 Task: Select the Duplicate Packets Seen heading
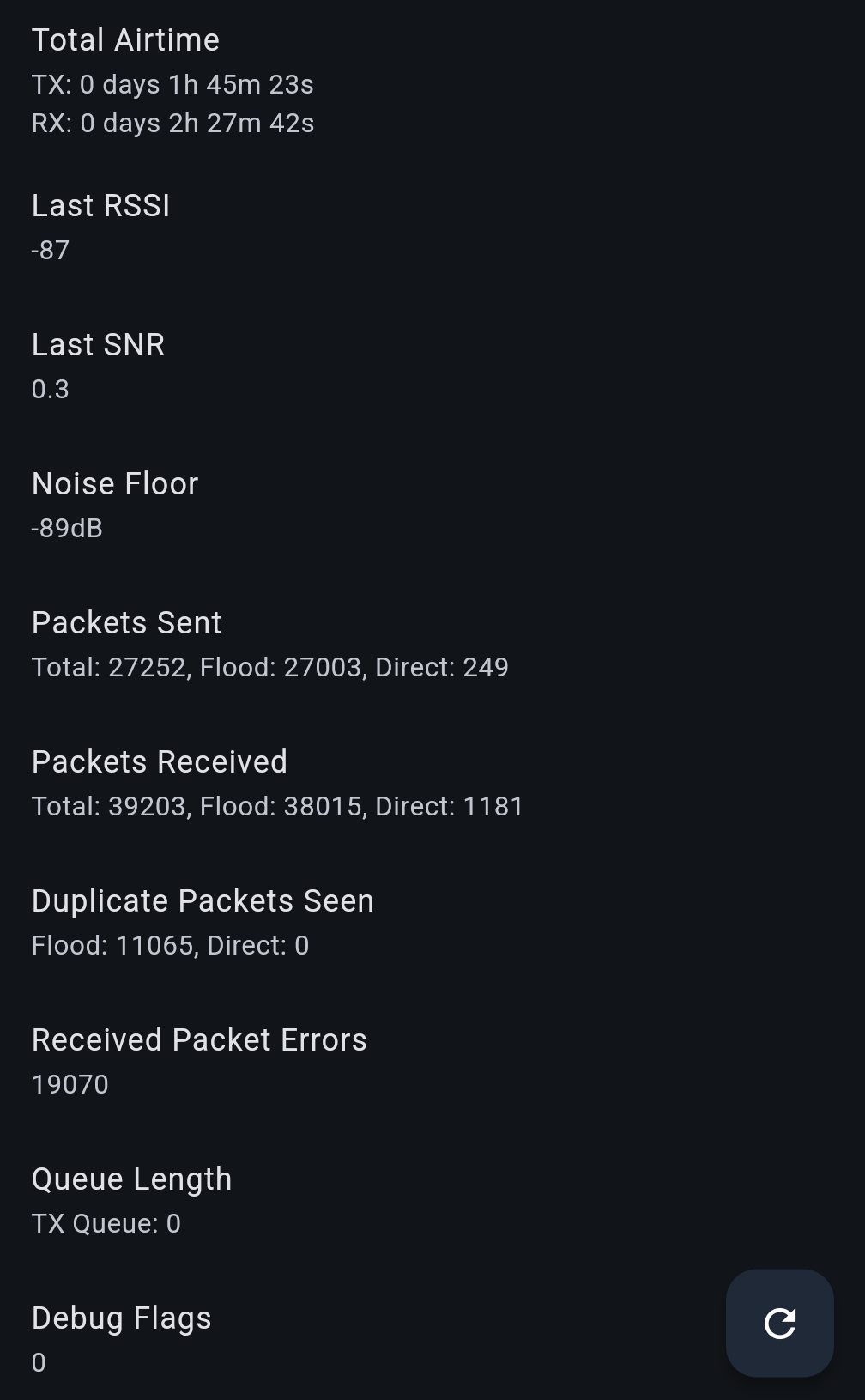click(x=203, y=901)
